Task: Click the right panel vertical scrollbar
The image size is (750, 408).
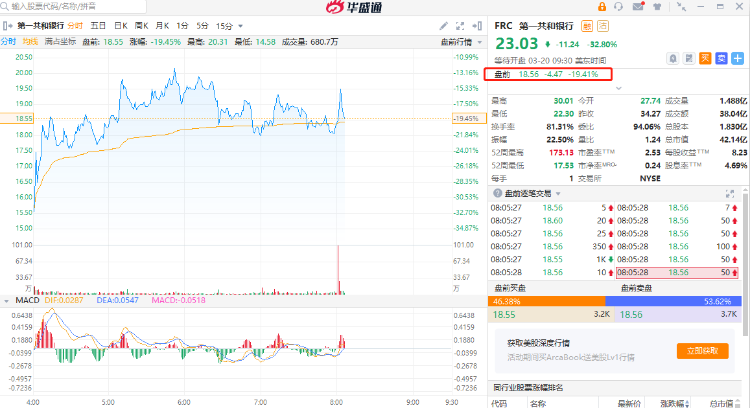Action: pos(746,263)
